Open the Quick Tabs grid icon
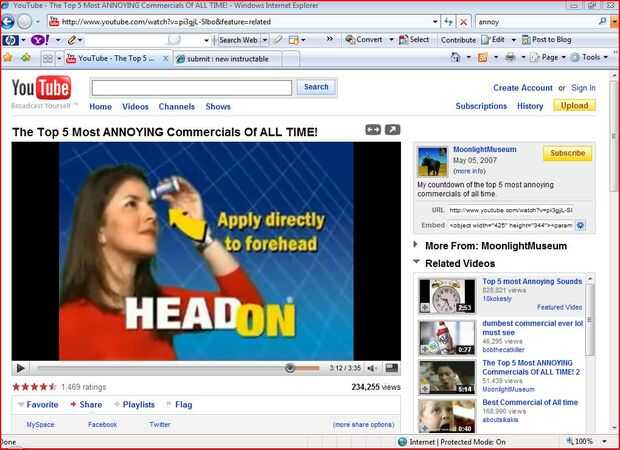620x450 pixels. coord(47,59)
